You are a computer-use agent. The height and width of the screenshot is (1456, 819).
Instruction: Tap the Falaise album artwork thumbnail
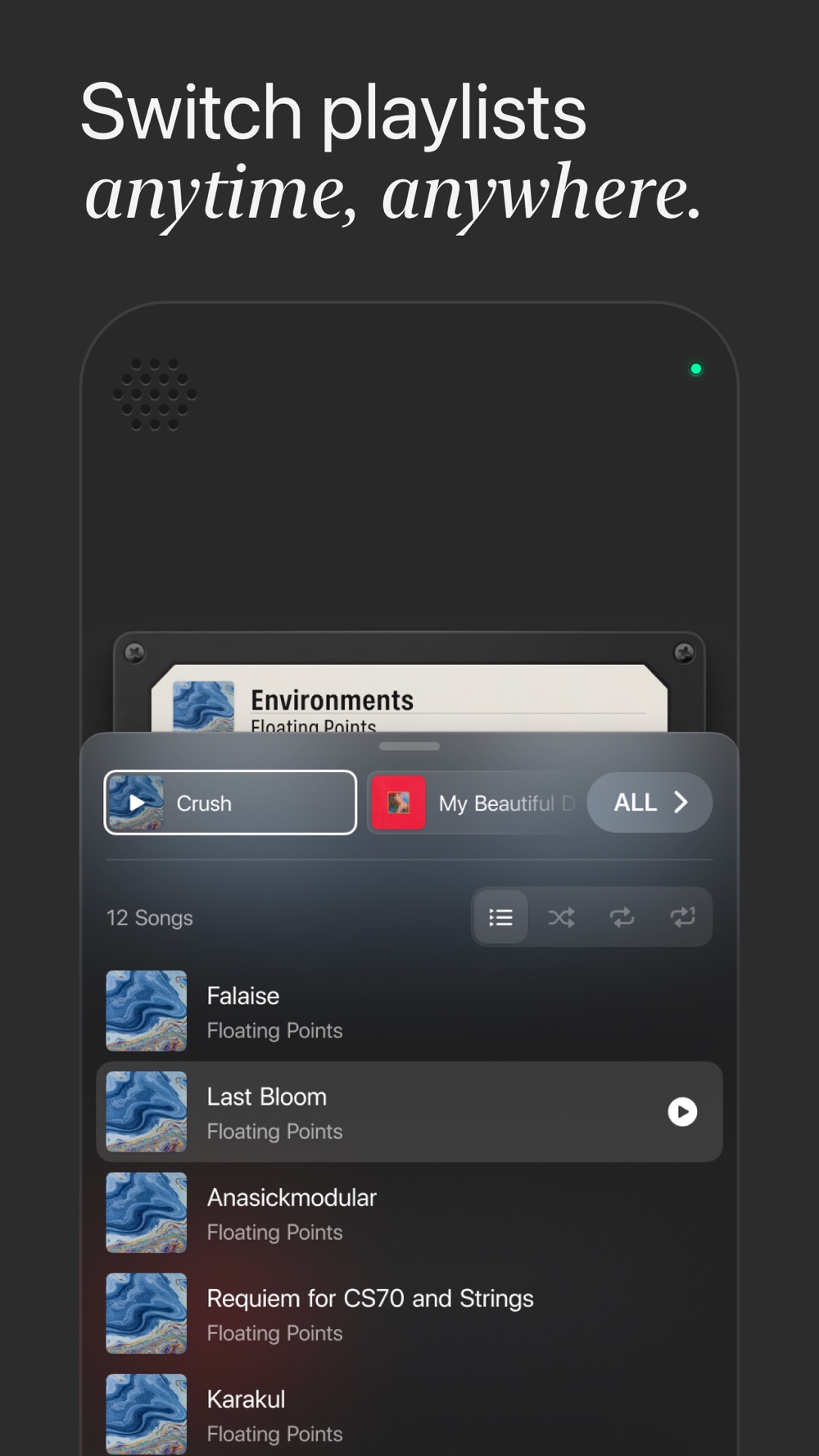147,1011
